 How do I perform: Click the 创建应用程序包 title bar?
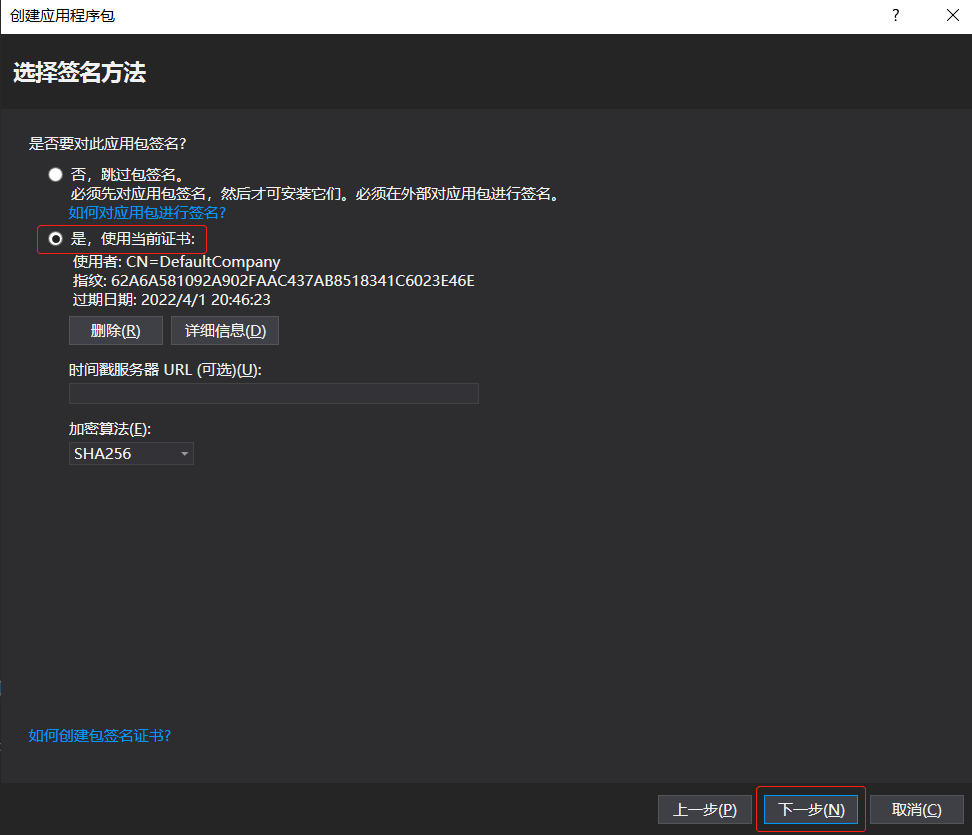[62, 15]
